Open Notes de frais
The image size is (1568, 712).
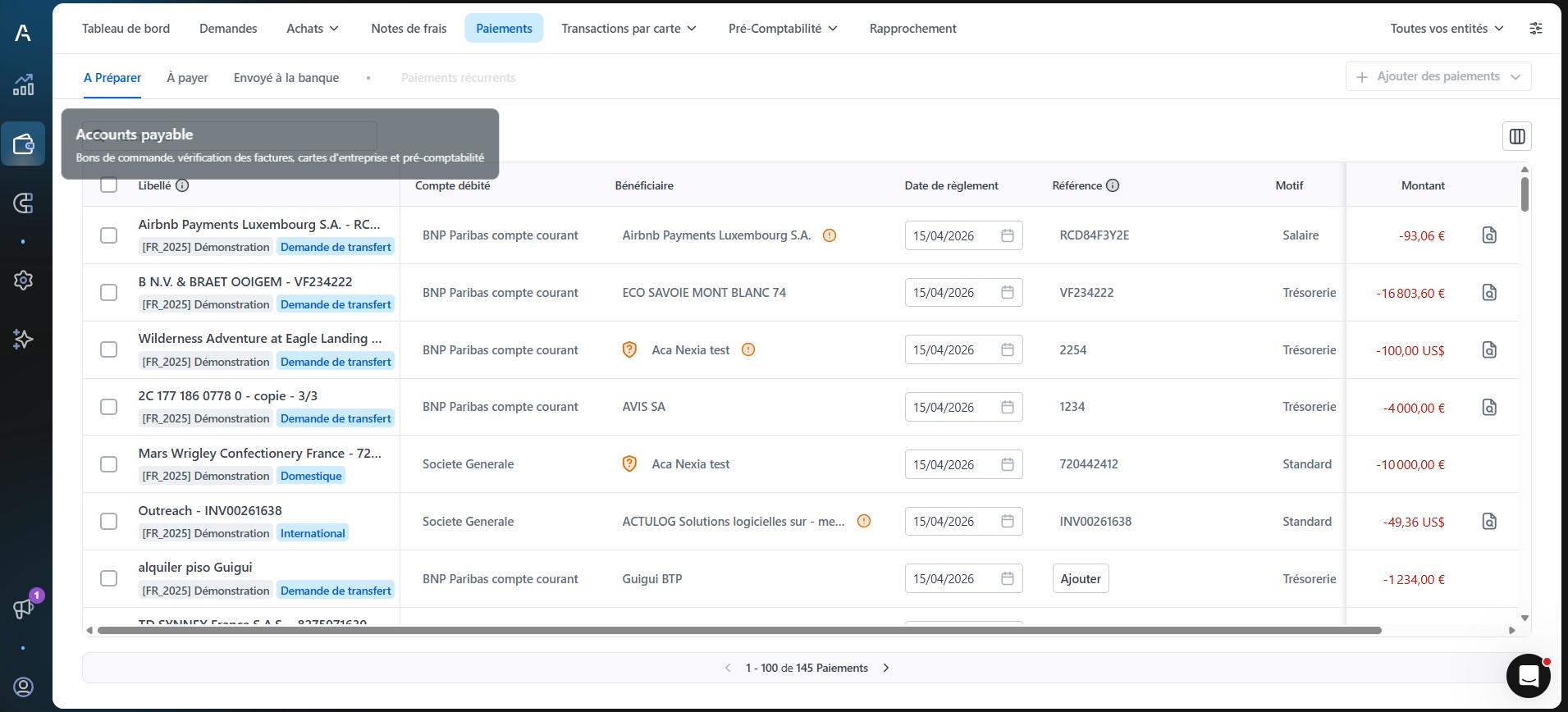point(409,28)
